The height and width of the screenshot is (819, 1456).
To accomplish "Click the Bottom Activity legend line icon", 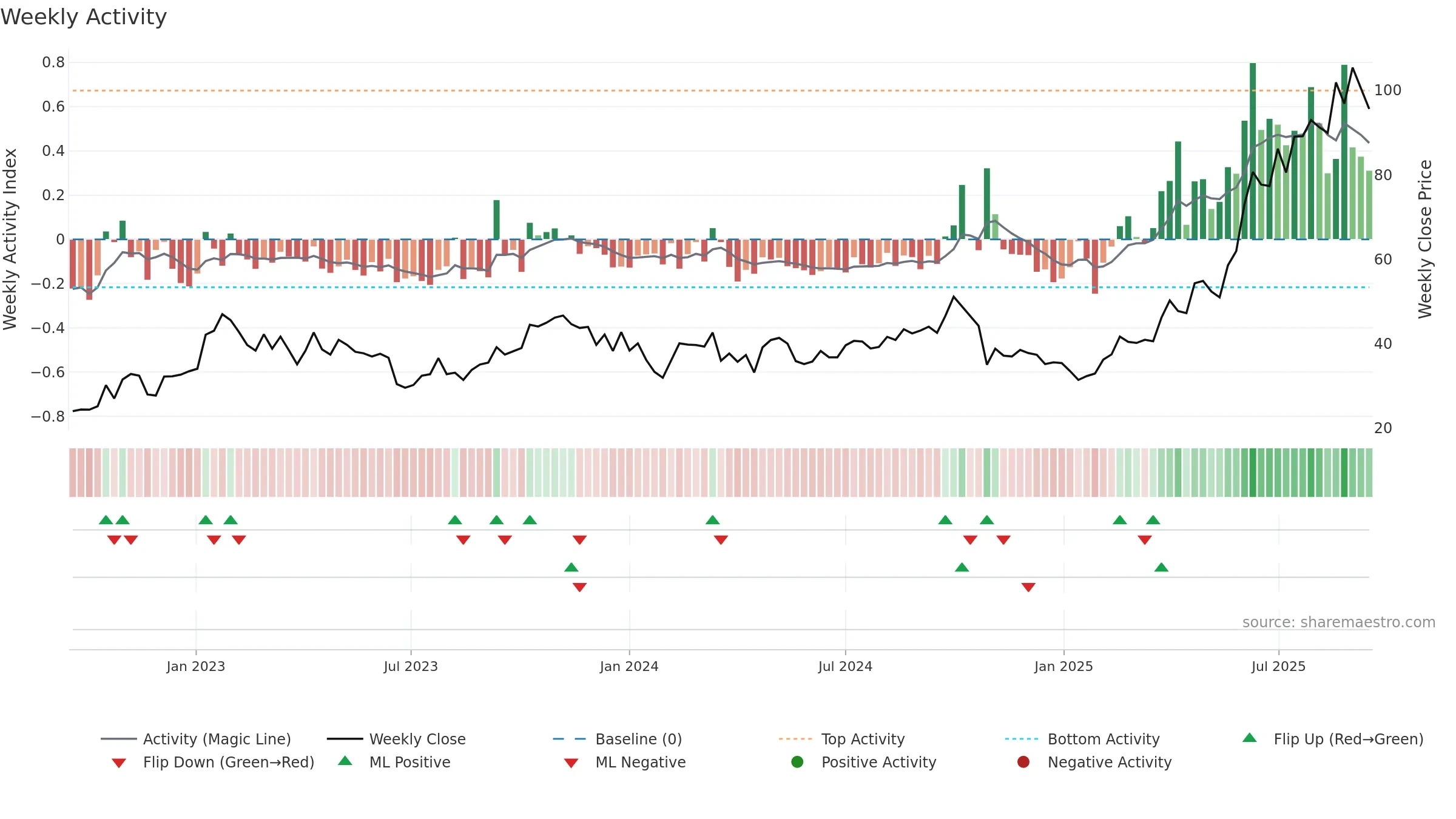I will pos(1022,739).
